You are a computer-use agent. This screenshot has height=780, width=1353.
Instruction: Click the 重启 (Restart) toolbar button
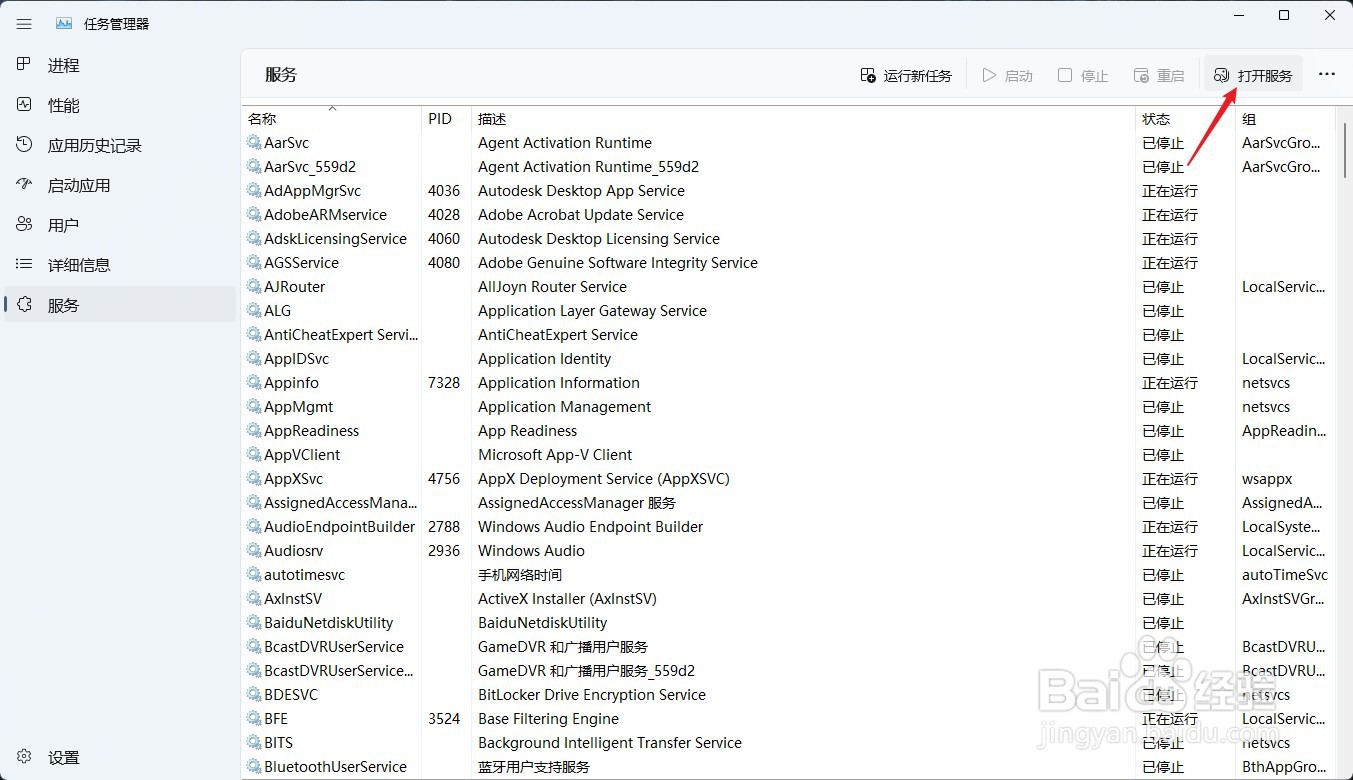pos(1159,75)
